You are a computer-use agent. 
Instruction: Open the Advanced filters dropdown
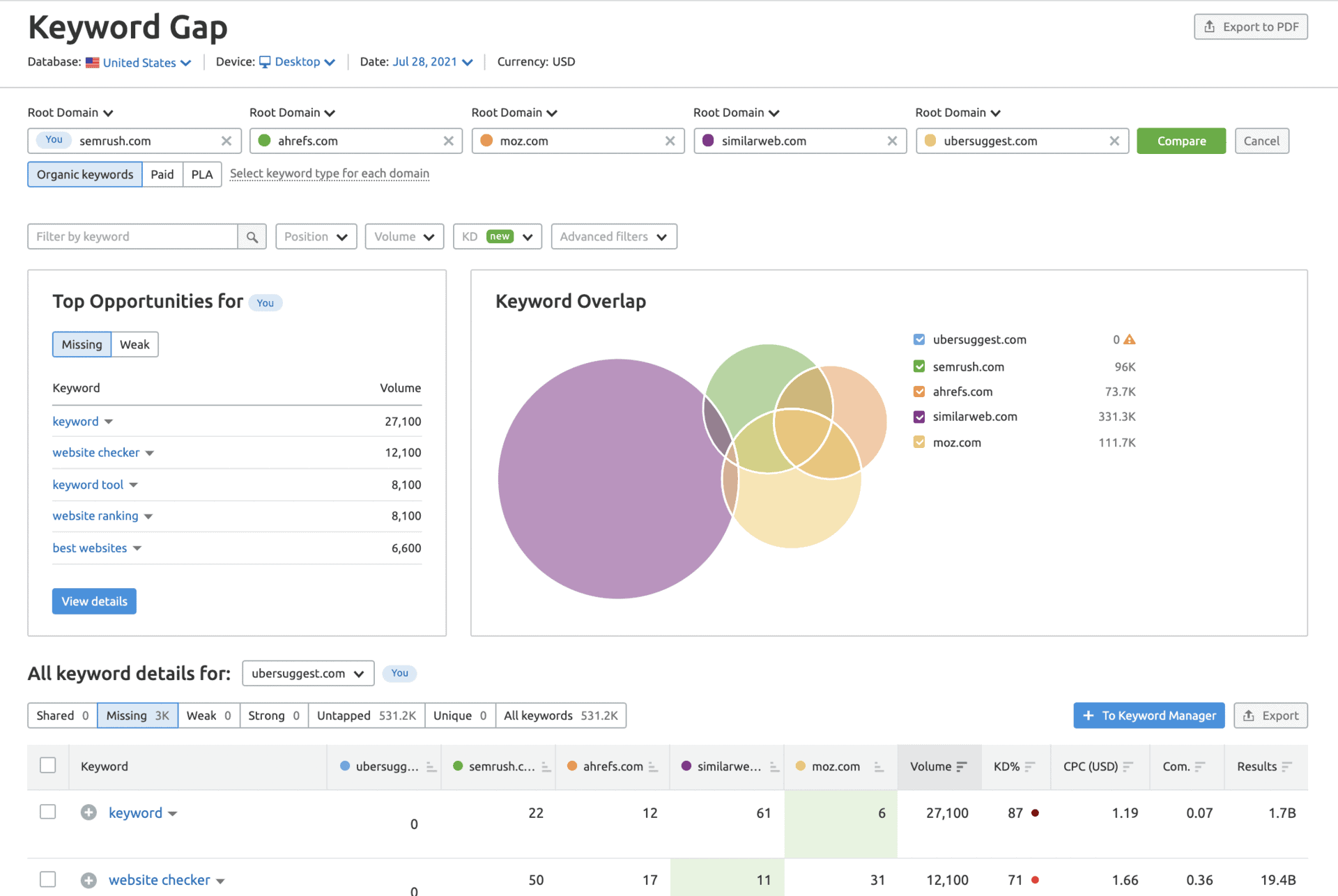(613, 236)
